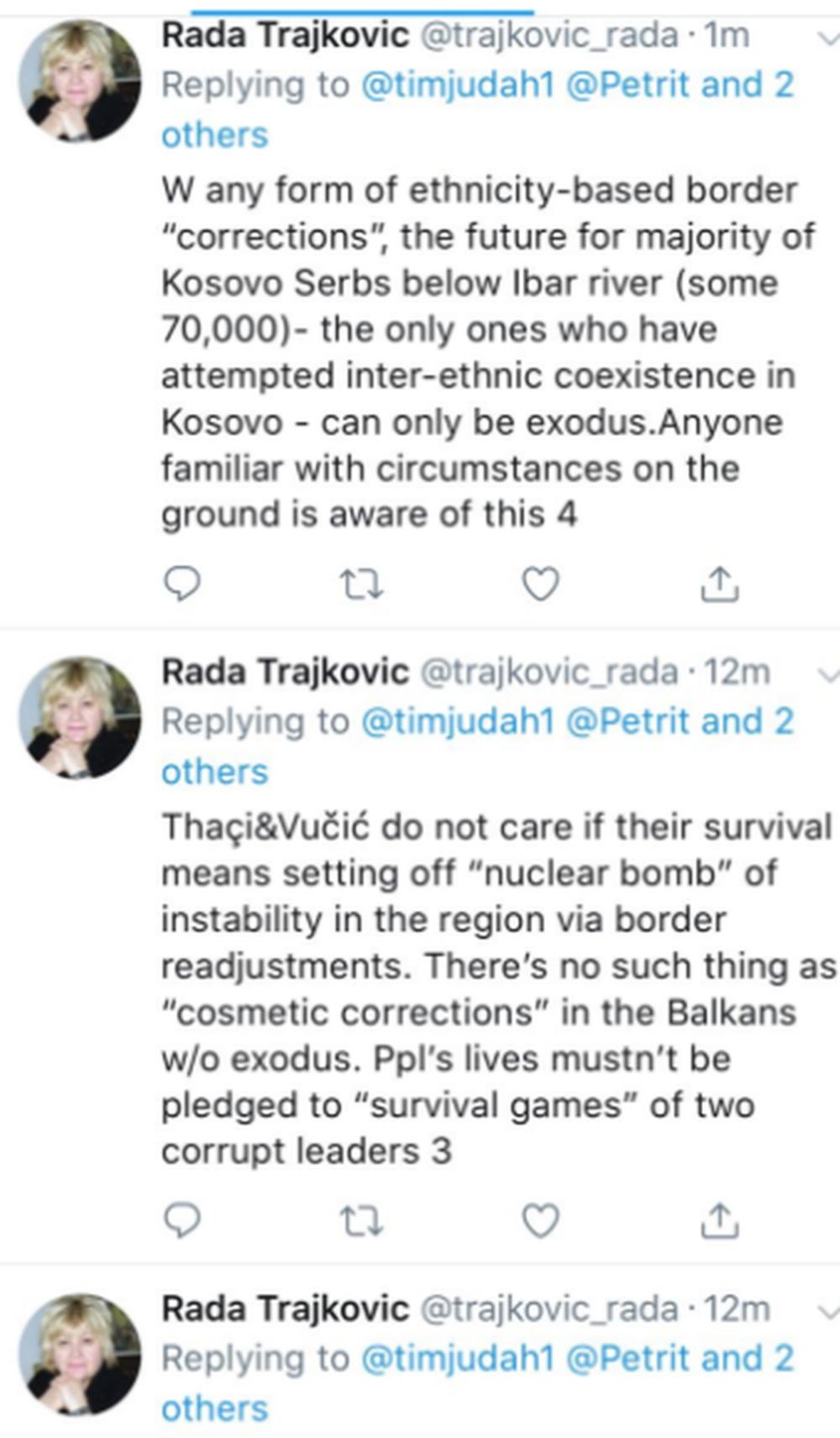Retweet the Thaçi&Vučić nuclear bomb tweet

[x=361, y=1220]
